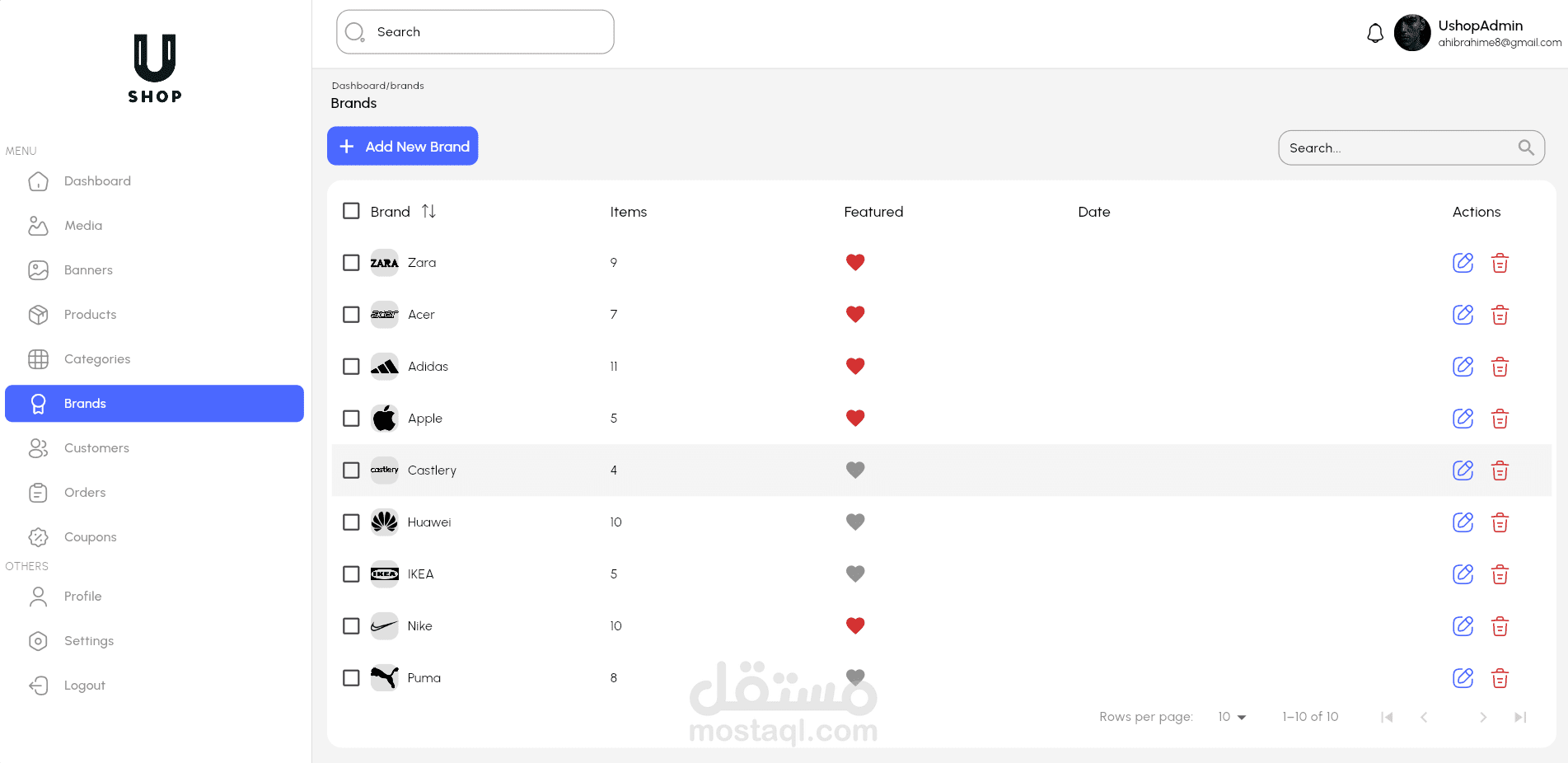Edit the Zara brand
The image size is (1568, 763).
[1463, 263]
